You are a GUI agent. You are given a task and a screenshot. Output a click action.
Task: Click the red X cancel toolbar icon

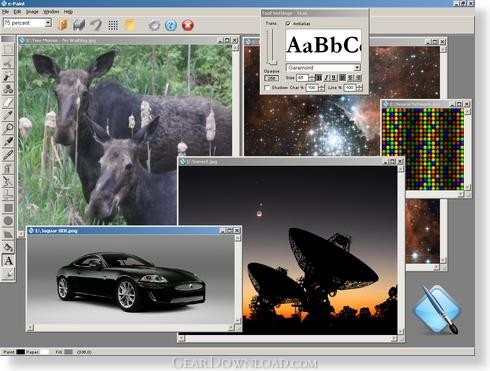click(188, 25)
